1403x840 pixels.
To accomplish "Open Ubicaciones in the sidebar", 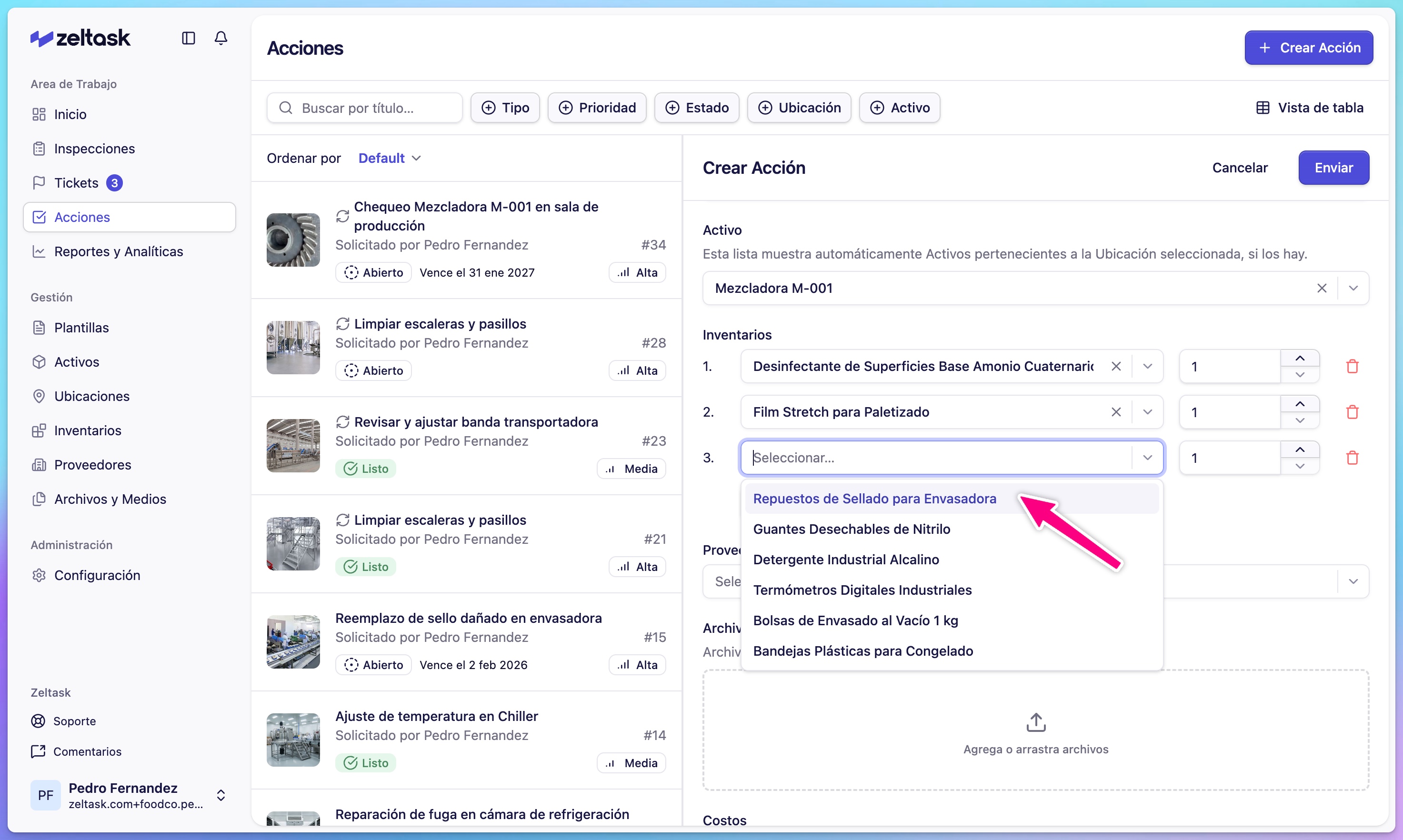I will pos(129,396).
